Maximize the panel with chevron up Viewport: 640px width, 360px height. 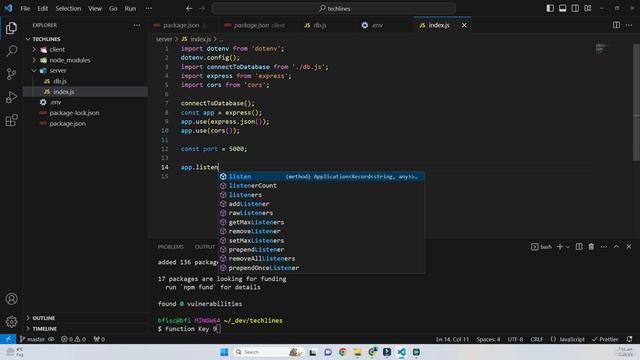coord(616,247)
